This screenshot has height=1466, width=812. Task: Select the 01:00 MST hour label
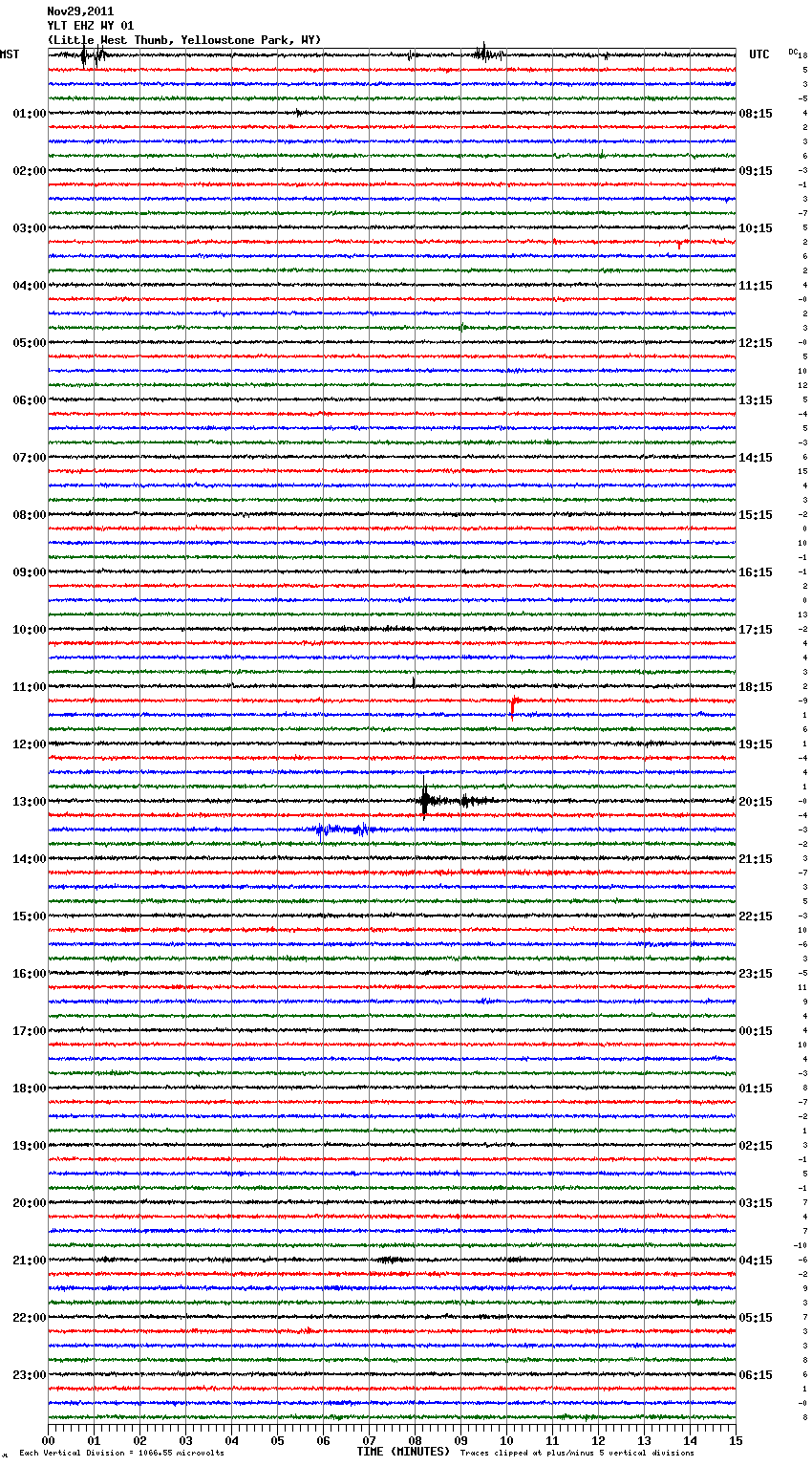click(x=30, y=114)
